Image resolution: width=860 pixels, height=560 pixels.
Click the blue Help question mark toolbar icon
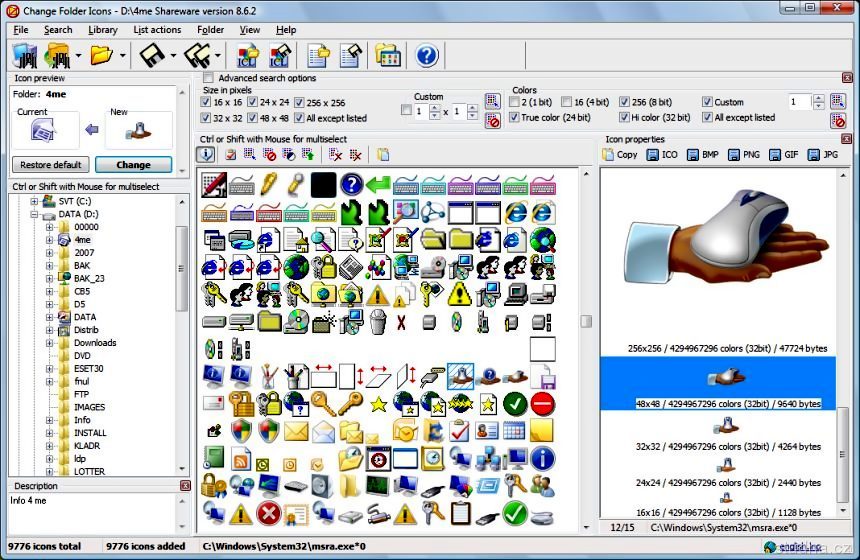426,56
